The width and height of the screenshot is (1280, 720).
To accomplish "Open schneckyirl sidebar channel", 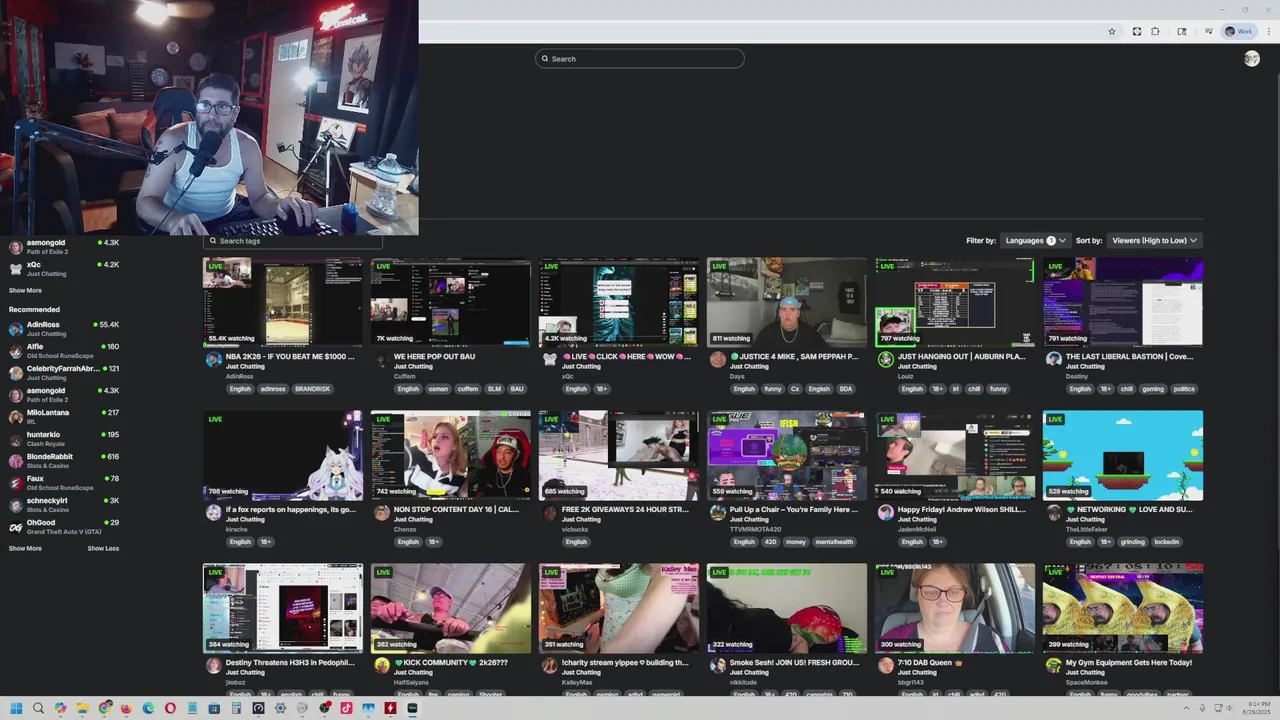I will (64, 505).
